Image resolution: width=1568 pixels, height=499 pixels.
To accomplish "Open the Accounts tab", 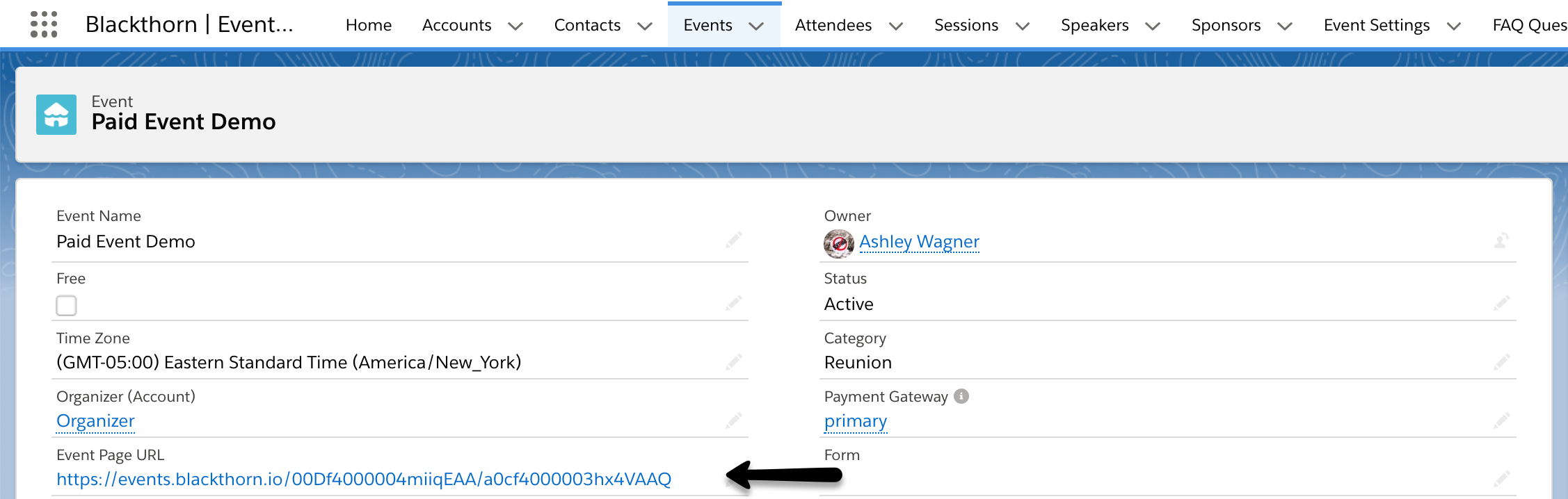I will 456,25.
